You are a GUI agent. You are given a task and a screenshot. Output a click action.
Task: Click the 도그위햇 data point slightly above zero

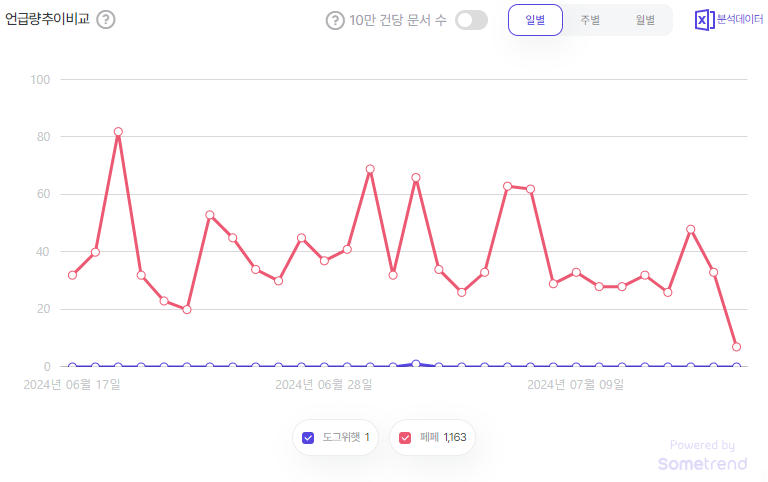tap(415, 364)
